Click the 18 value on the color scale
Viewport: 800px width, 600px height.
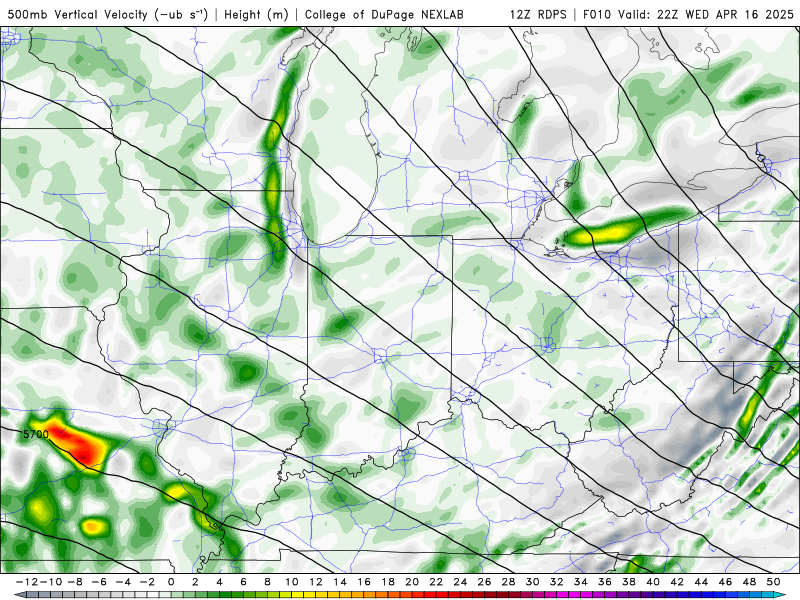[388, 582]
